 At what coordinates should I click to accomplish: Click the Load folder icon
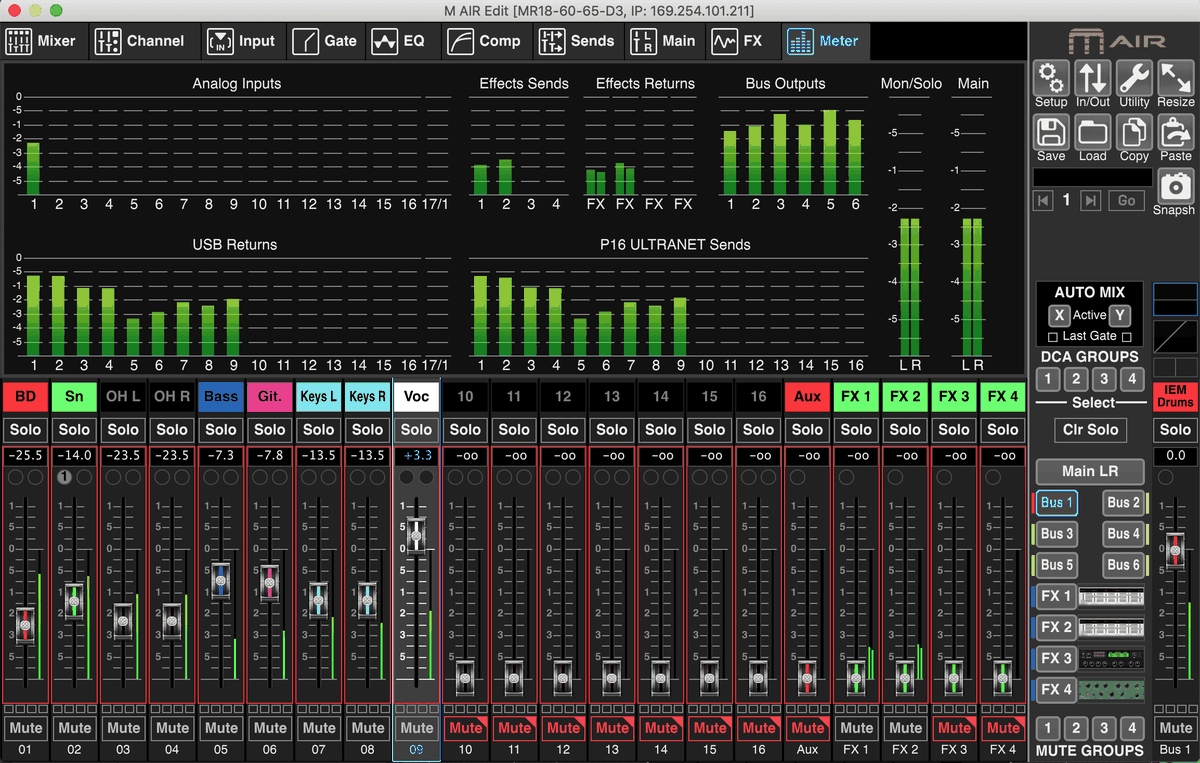point(1092,133)
